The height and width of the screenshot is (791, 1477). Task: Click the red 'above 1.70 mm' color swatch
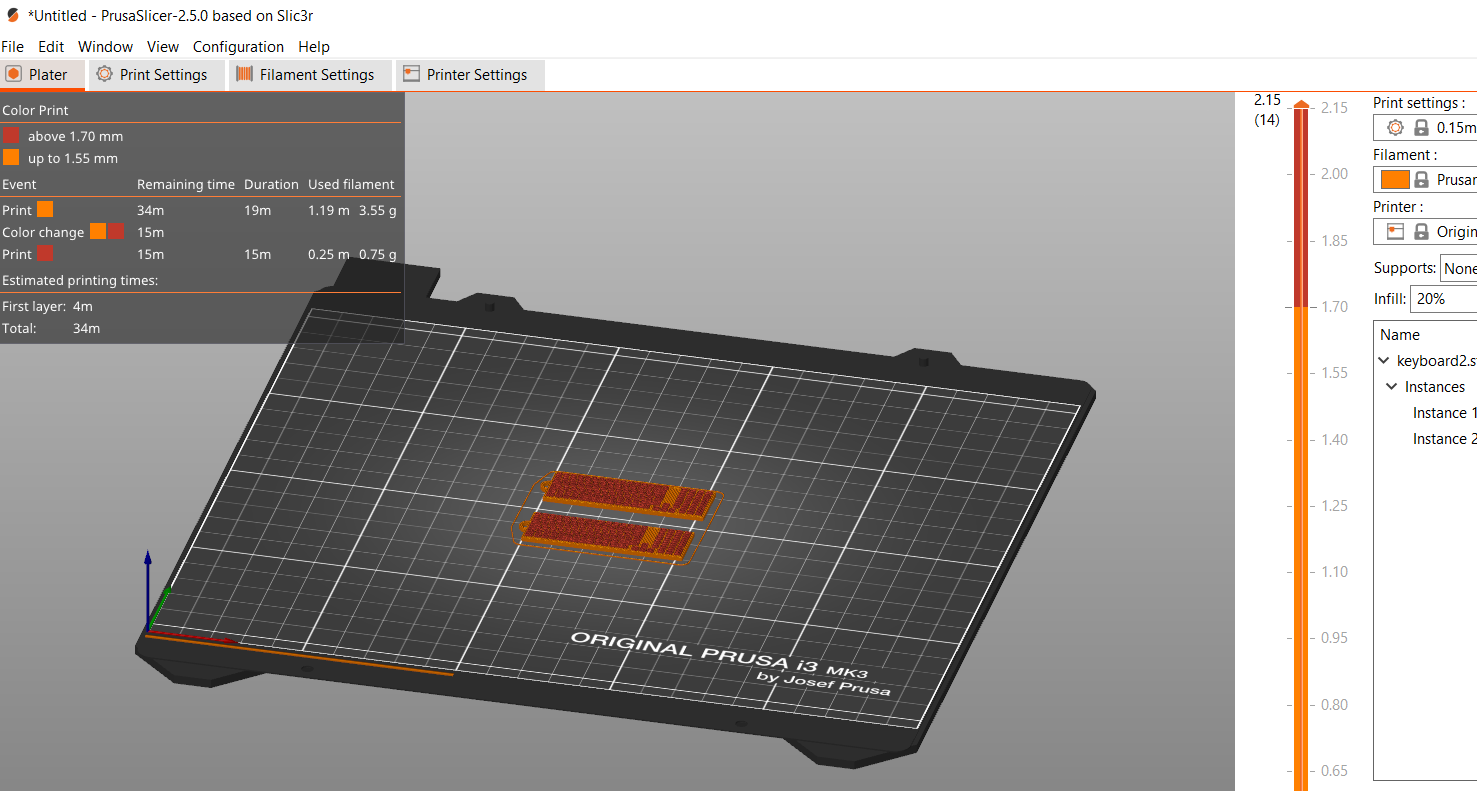point(12,136)
